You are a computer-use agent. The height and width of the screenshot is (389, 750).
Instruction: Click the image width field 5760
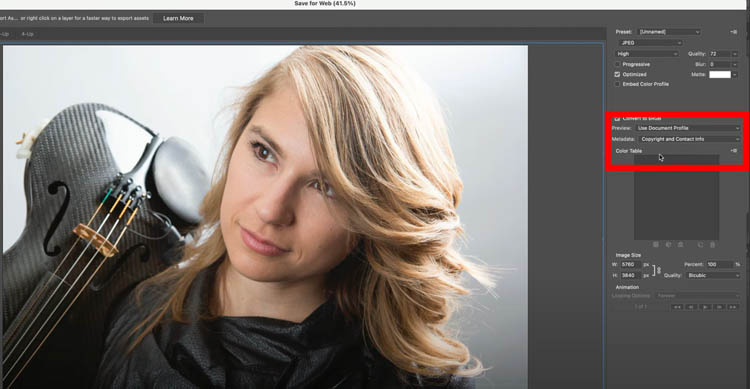coord(630,265)
